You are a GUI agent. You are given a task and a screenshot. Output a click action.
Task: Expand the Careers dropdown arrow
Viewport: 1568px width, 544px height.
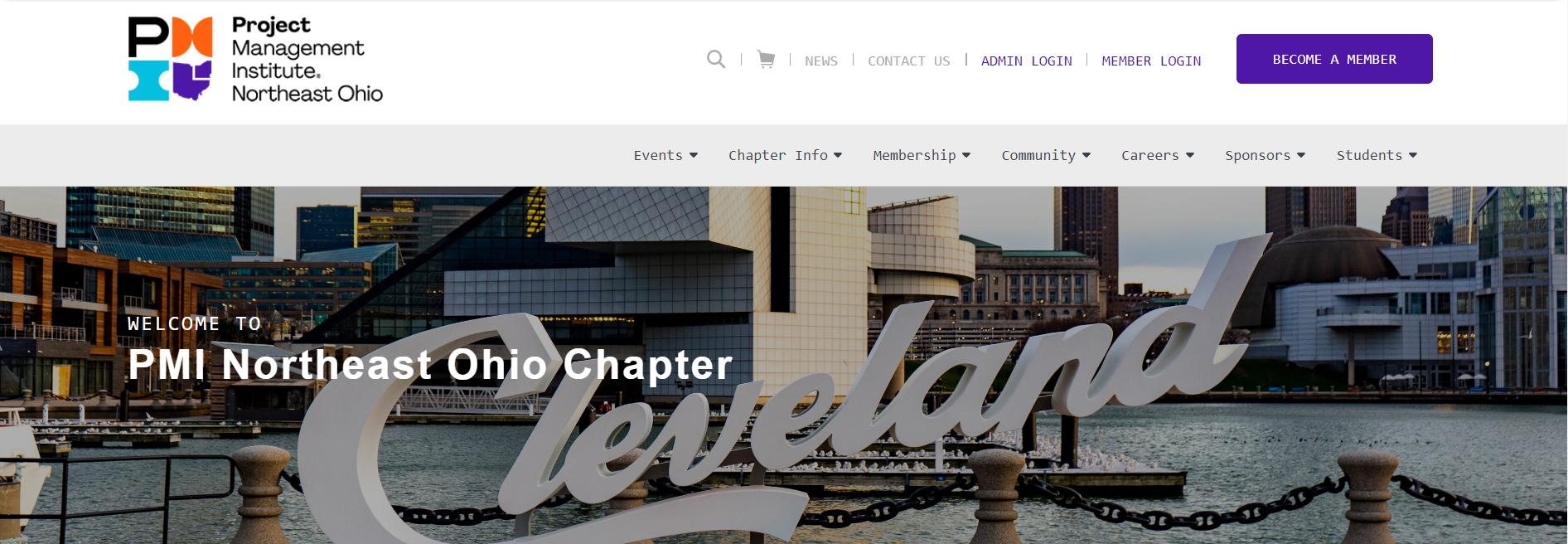[x=1190, y=155]
